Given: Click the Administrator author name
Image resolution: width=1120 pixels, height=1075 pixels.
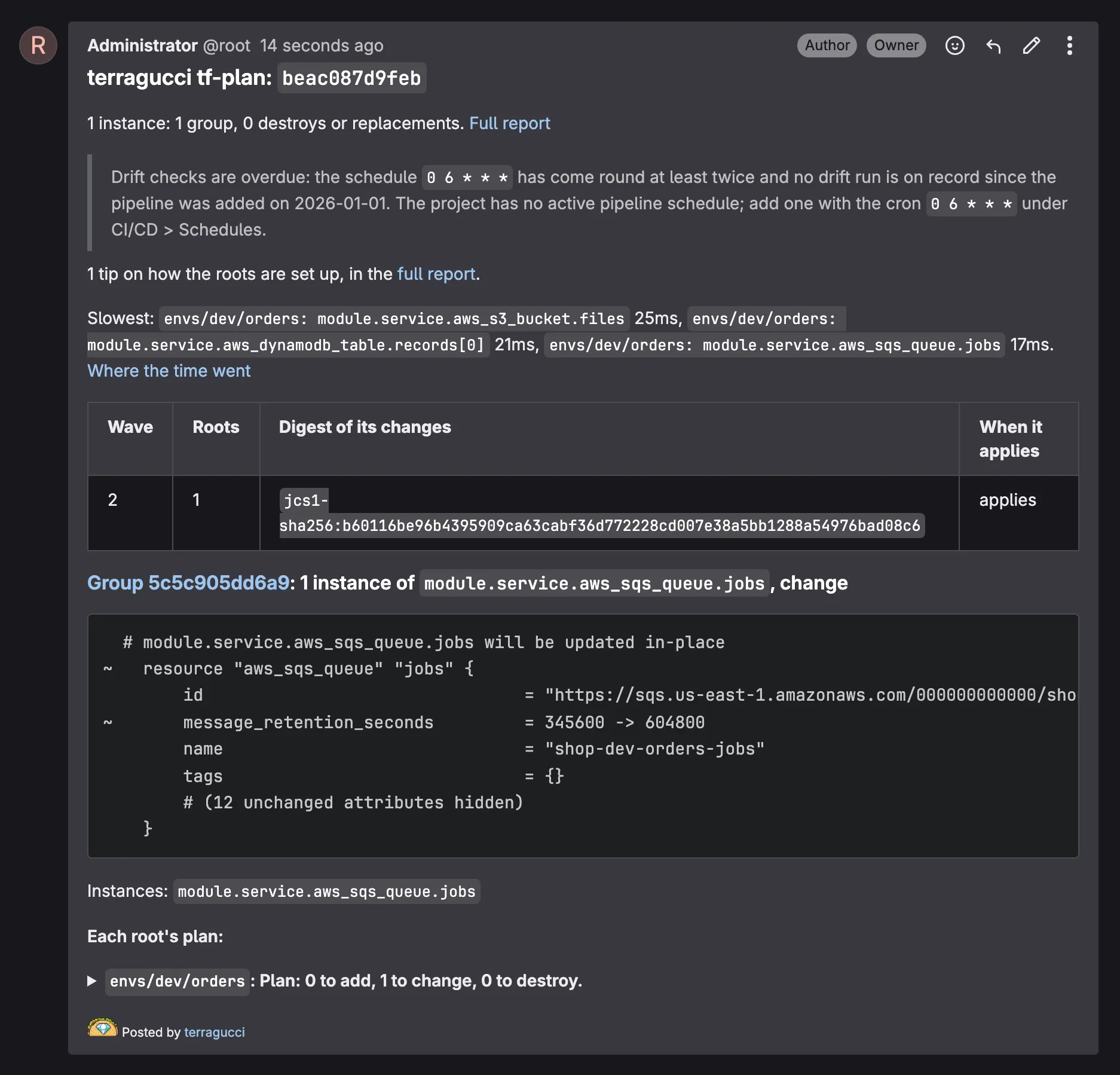Looking at the screenshot, I should 142,45.
